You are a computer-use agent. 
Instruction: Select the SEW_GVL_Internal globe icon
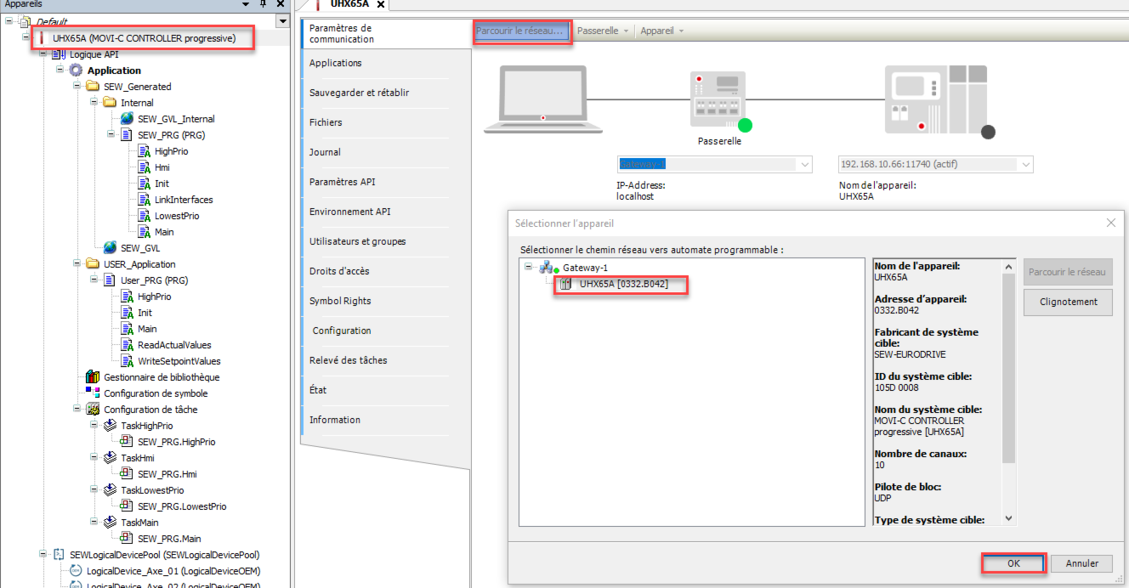click(127, 119)
